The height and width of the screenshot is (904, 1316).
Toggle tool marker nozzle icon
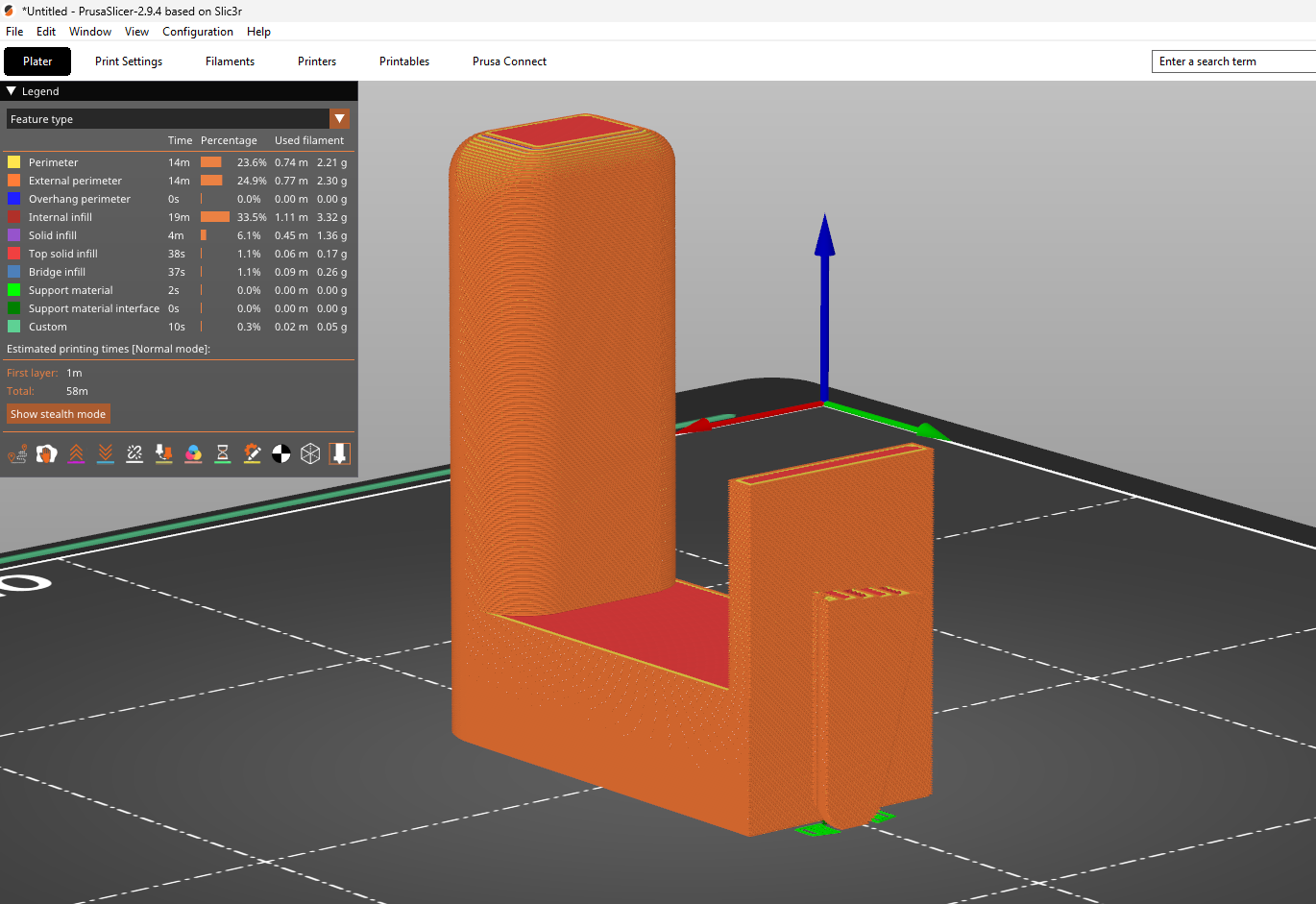coord(340,453)
